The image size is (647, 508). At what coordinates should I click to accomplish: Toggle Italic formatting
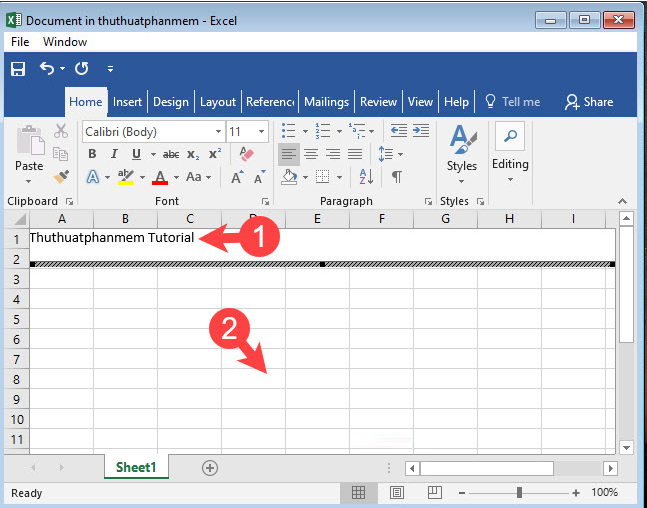click(x=114, y=154)
